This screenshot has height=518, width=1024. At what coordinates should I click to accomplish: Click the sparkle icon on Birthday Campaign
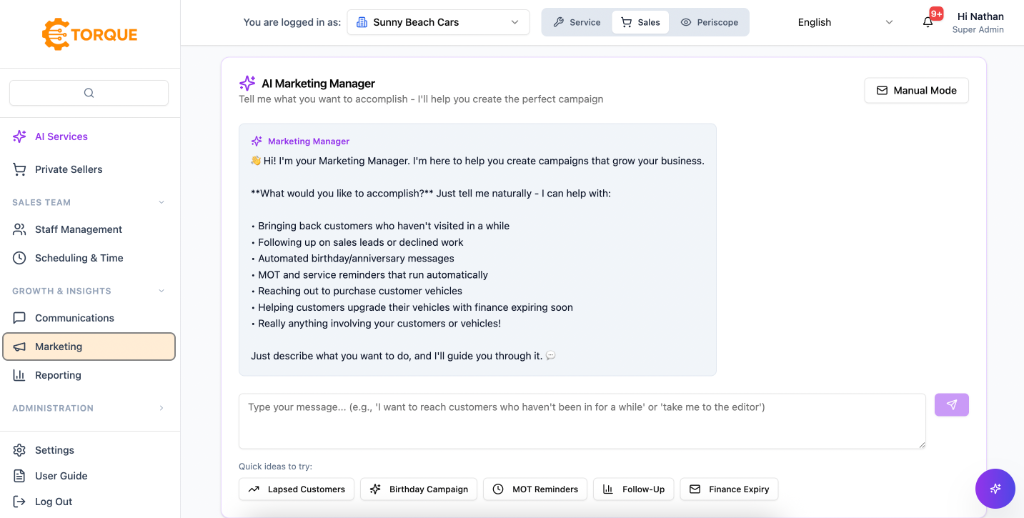coord(375,489)
